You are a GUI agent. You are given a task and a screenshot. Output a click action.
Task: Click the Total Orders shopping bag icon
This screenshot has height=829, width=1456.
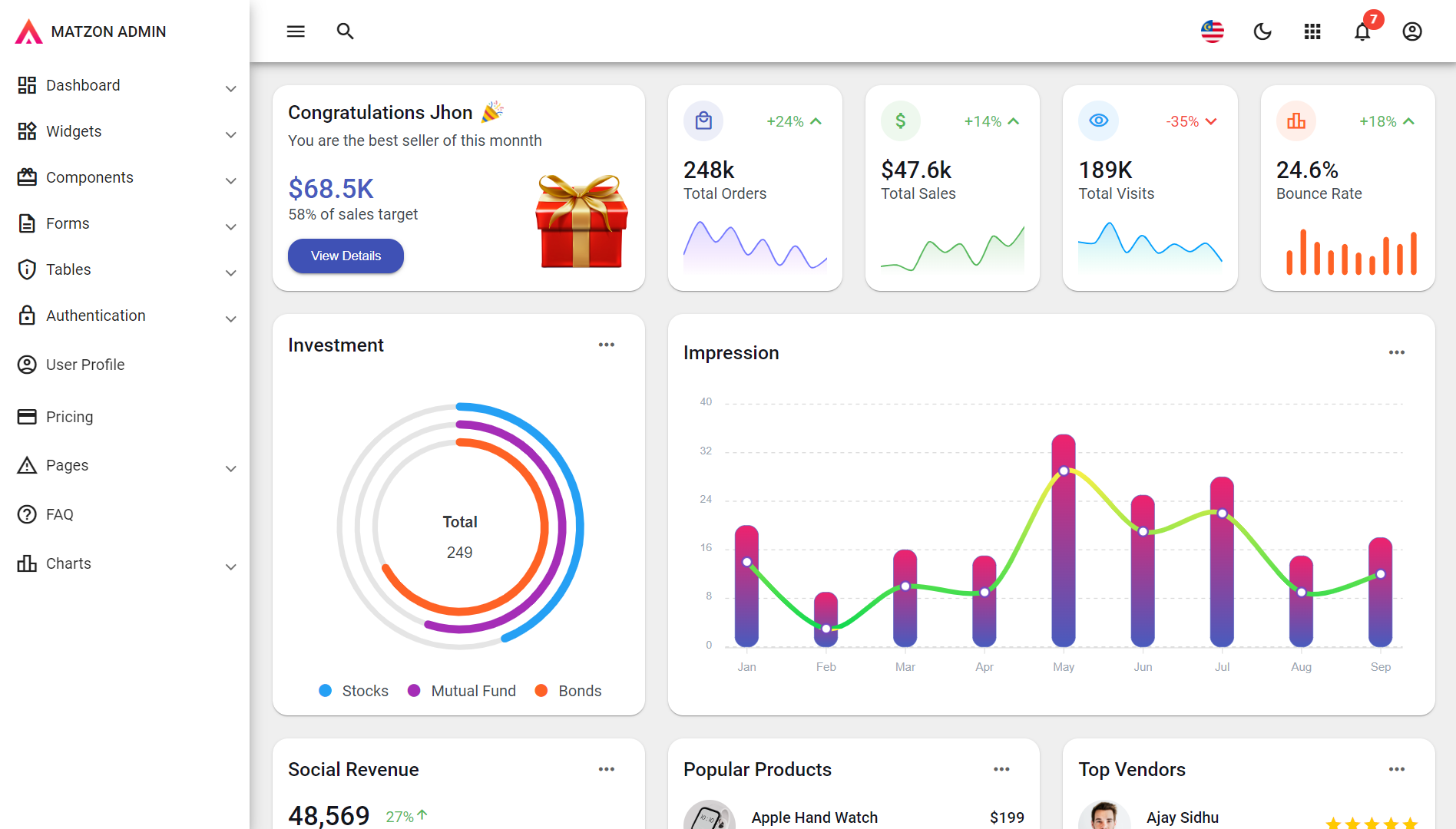pos(703,121)
